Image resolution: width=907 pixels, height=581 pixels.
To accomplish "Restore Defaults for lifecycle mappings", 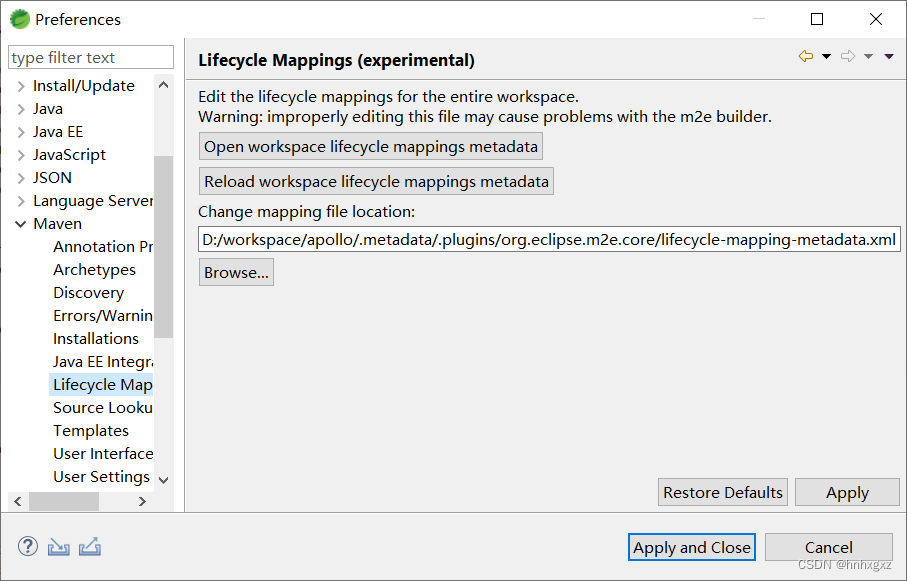I will 722,492.
